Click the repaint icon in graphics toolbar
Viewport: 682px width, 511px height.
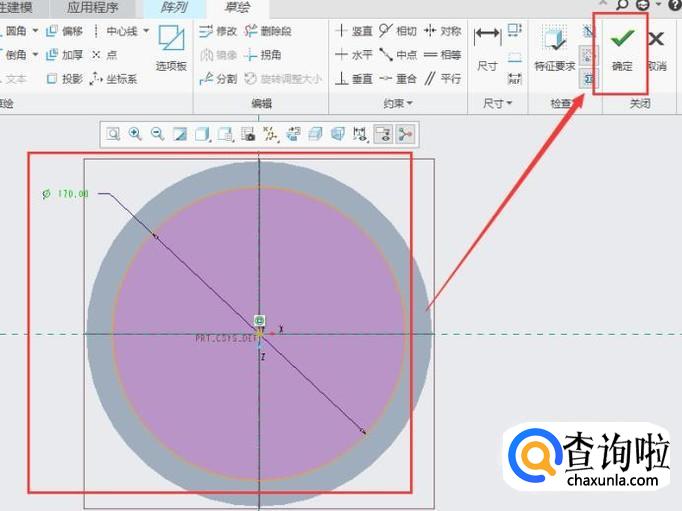pos(180,134)
